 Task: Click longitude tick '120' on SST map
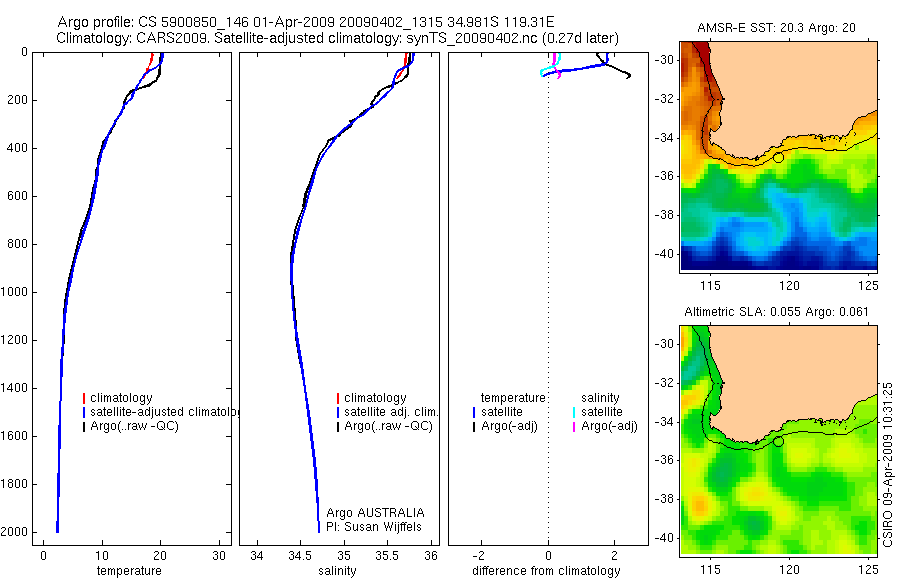[x=790, y=285]
